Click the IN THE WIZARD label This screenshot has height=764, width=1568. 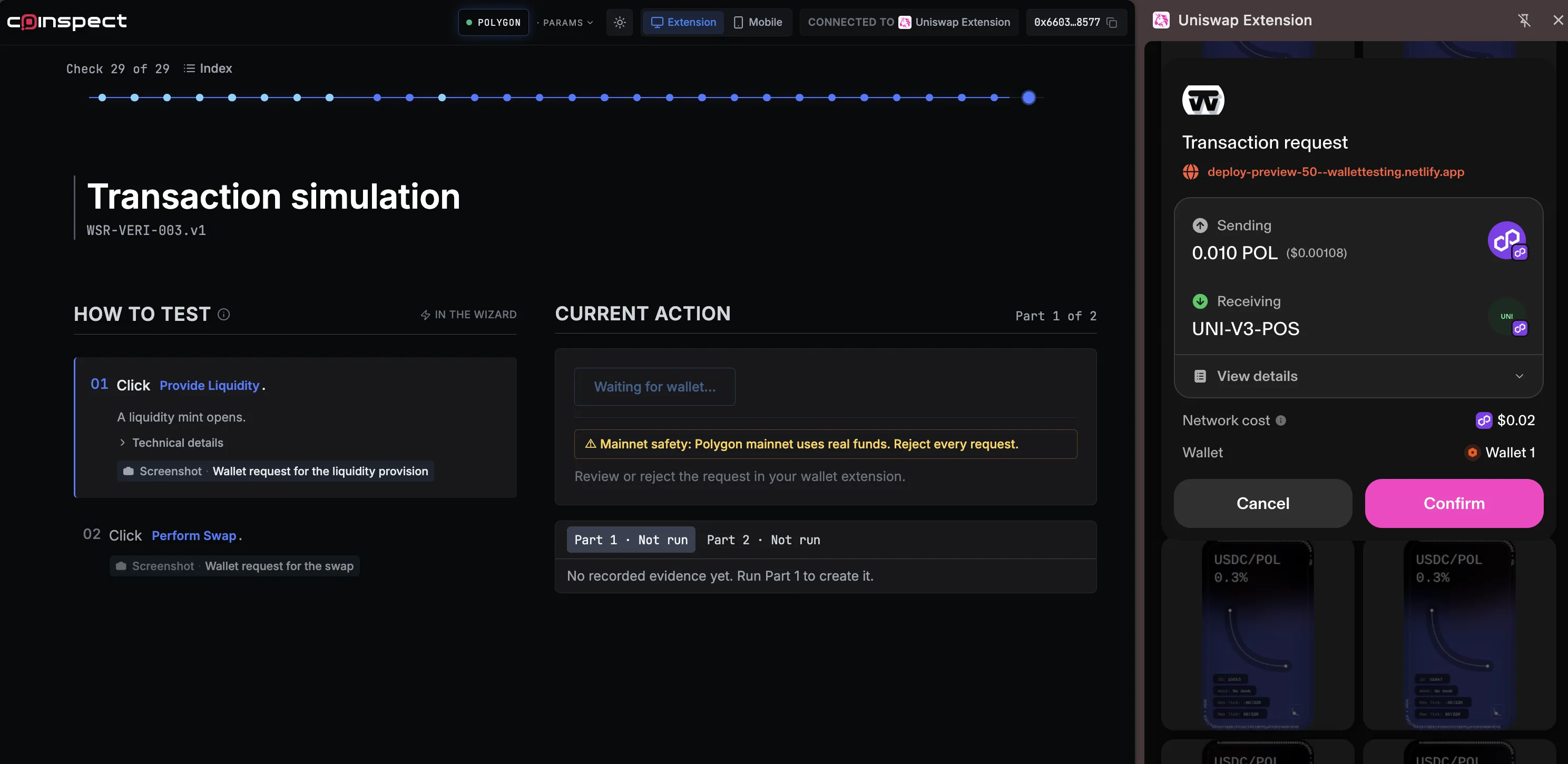coord(475,315)
